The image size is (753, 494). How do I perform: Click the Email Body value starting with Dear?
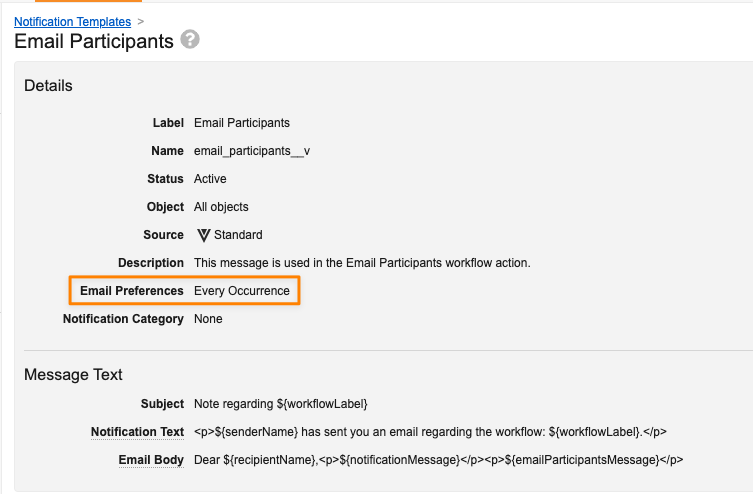(438, 460)
